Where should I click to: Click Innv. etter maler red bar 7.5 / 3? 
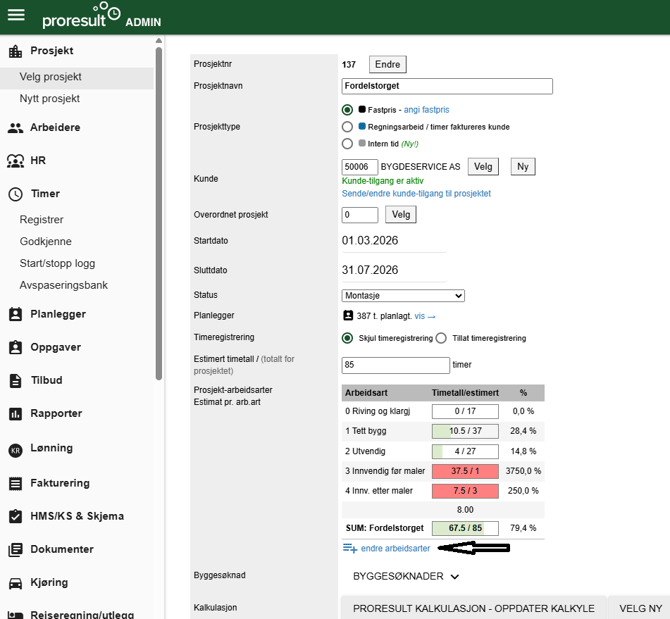click(465, 491)
